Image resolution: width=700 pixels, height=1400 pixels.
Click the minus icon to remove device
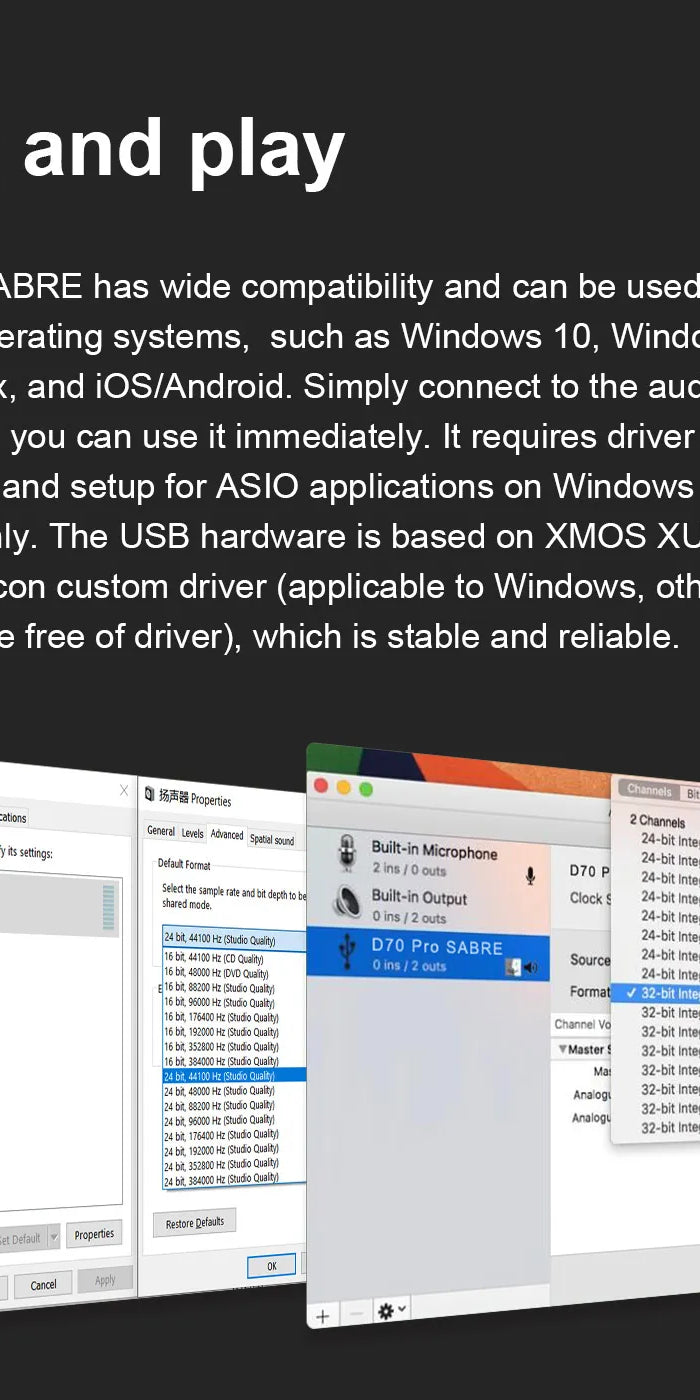click(356, 1315)
